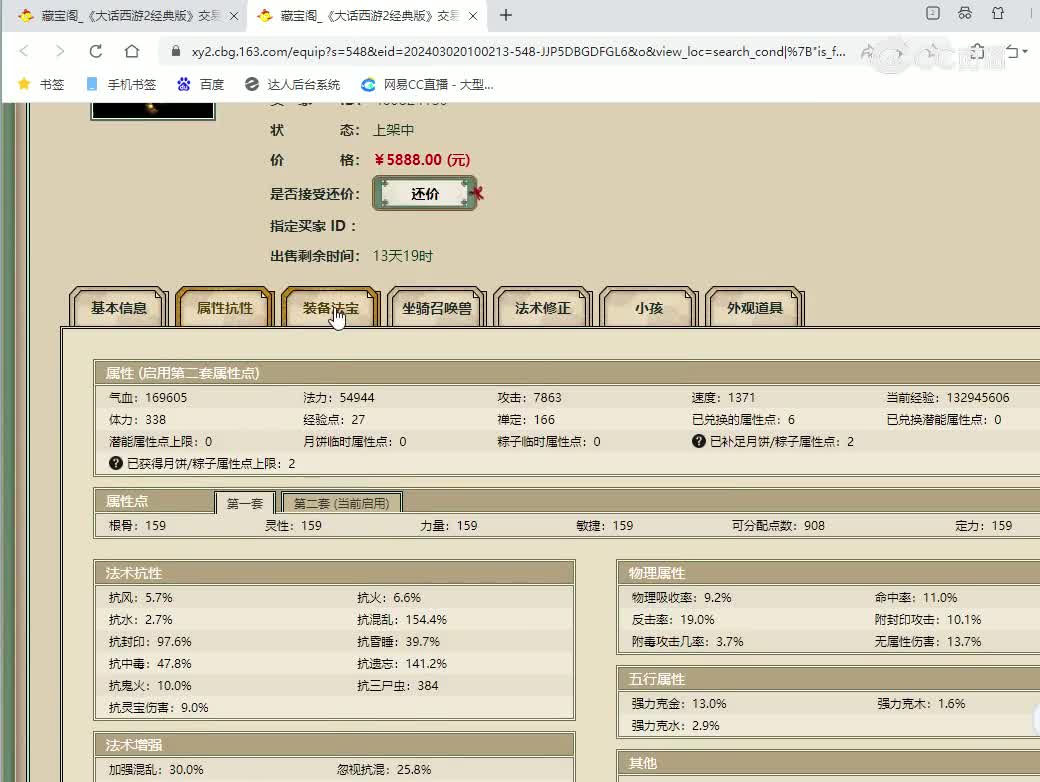The height and width of the screenshot is (782, 1040).
Task: Click the 法力: 54944 value
Action: point(339,397)
